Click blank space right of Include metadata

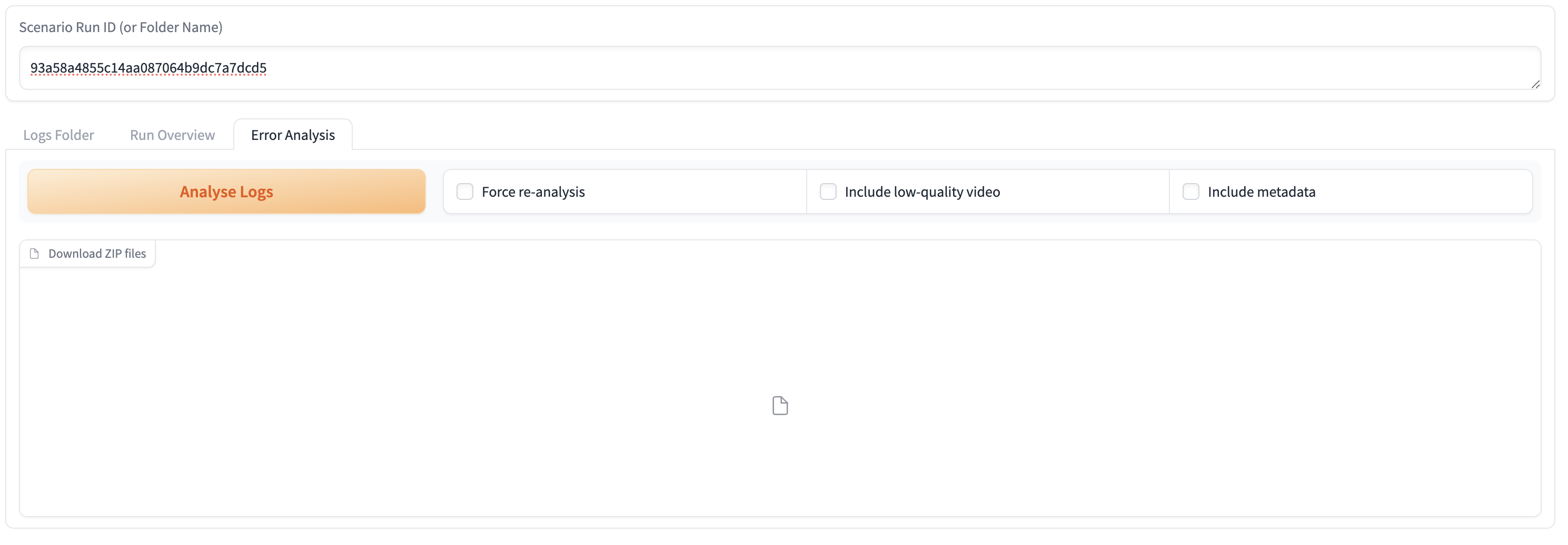(1424, 192)
